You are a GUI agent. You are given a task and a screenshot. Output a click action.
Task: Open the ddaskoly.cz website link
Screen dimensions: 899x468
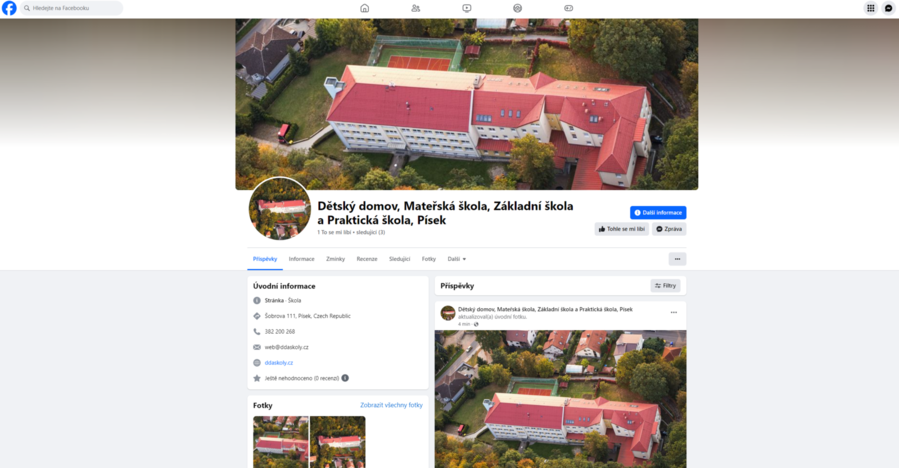click(279, 363)
